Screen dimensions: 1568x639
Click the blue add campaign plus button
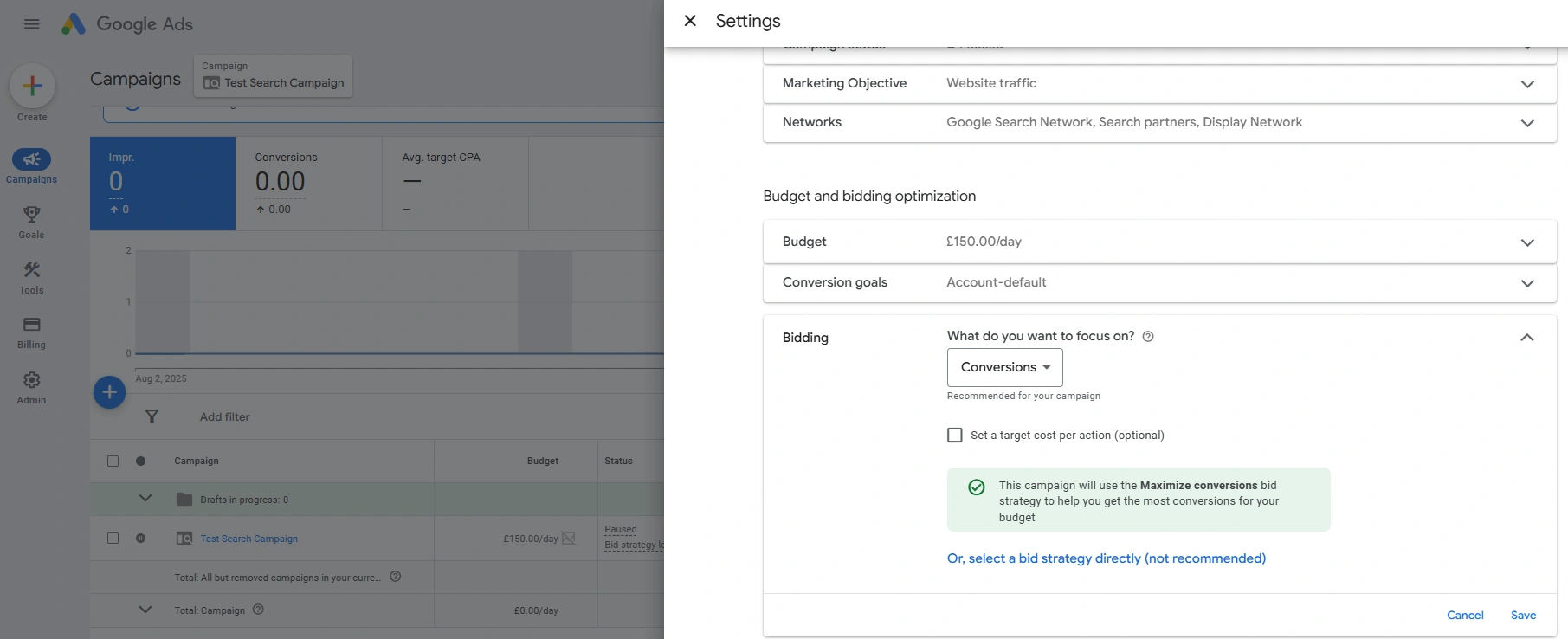click(109, 392)
